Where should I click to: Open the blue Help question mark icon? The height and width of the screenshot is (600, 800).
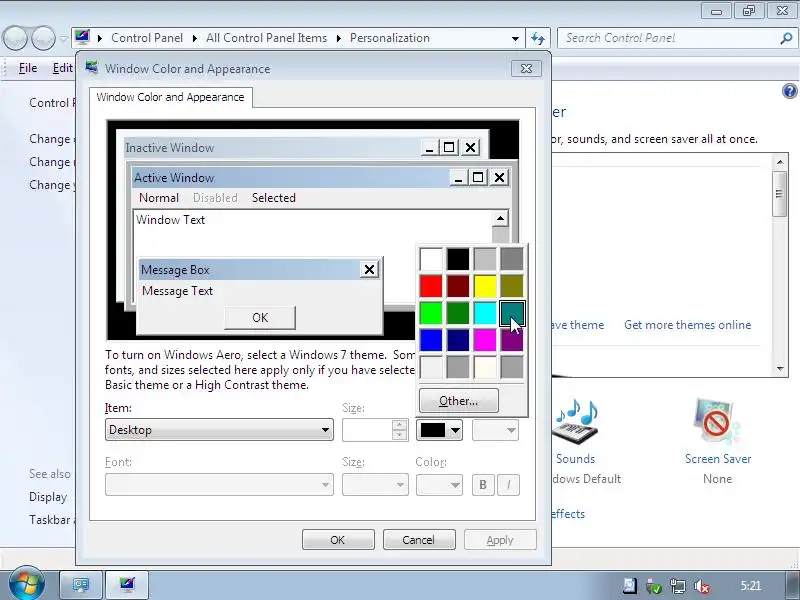click(x=789, y=91)
